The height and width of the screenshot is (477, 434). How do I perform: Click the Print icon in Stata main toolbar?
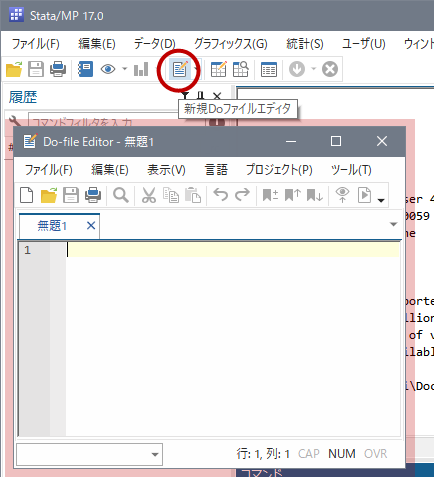(x=58, y=69)
